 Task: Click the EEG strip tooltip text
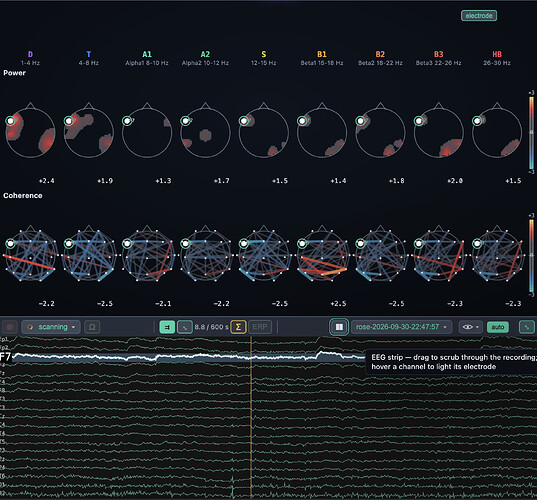[454, 362]
